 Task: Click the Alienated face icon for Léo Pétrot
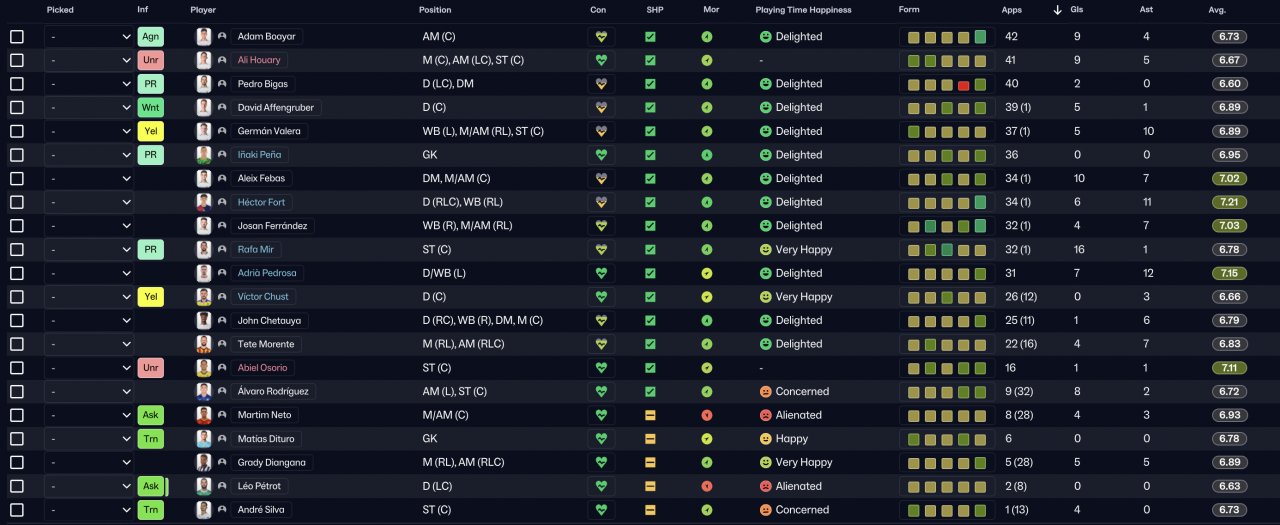[766, 486]
